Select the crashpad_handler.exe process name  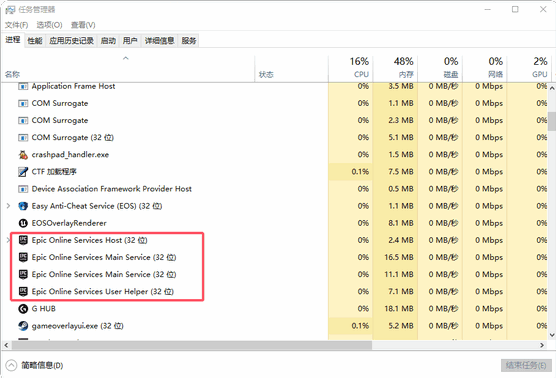point(70,155)
